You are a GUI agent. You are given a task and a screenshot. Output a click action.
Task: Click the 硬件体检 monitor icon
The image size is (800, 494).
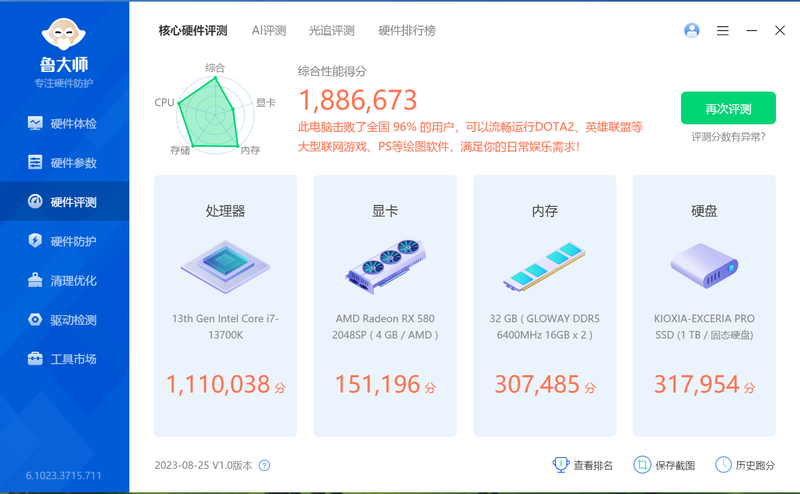point(35,123)
